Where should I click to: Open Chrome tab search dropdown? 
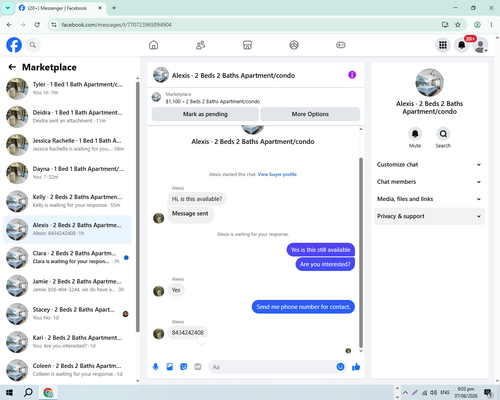tap(8, 8)
